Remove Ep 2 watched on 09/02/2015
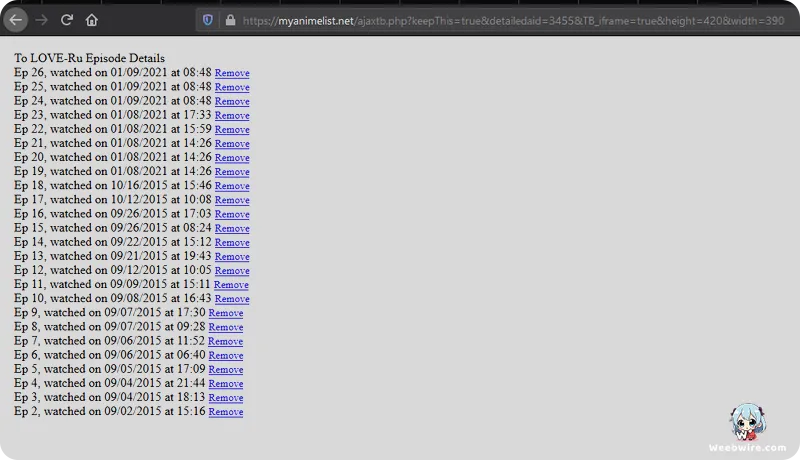 coord(226,412)
